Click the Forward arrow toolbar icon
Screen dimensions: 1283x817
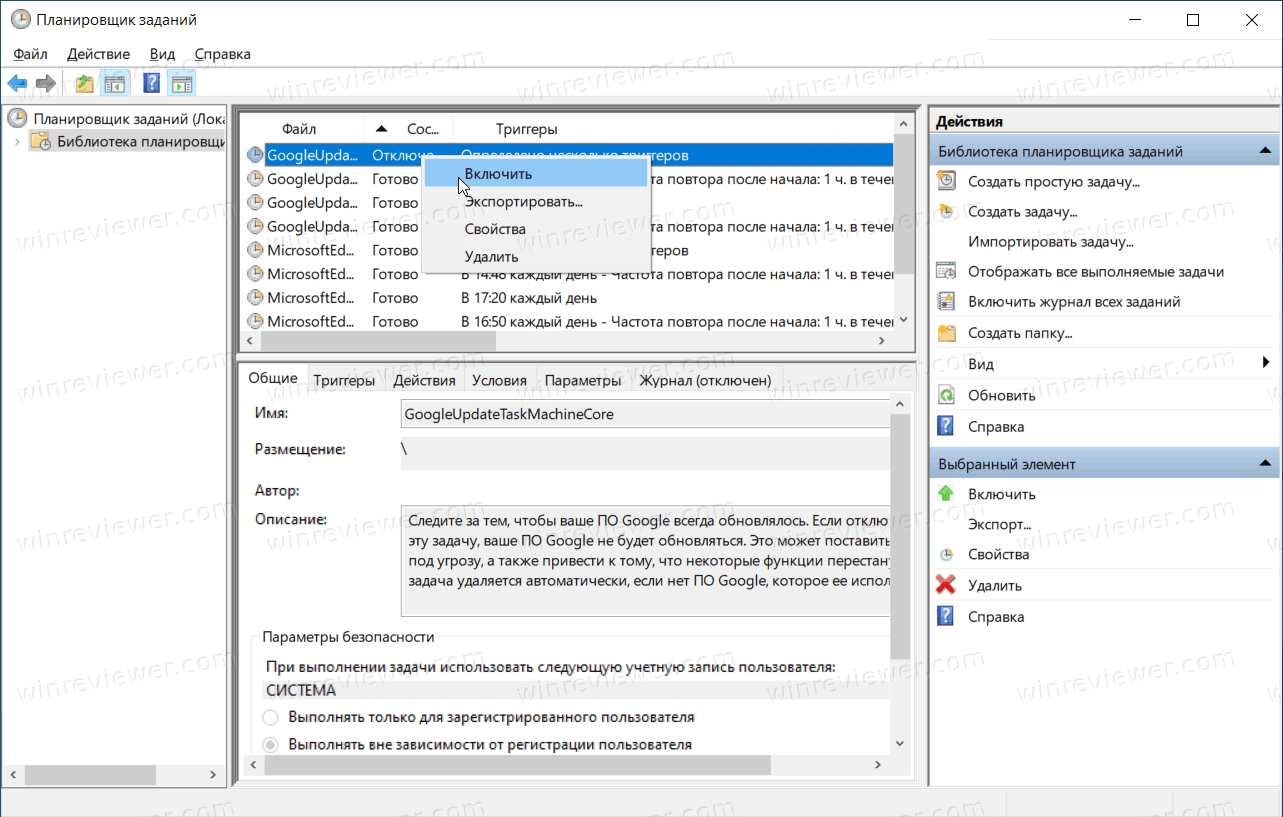pos(45,83)
